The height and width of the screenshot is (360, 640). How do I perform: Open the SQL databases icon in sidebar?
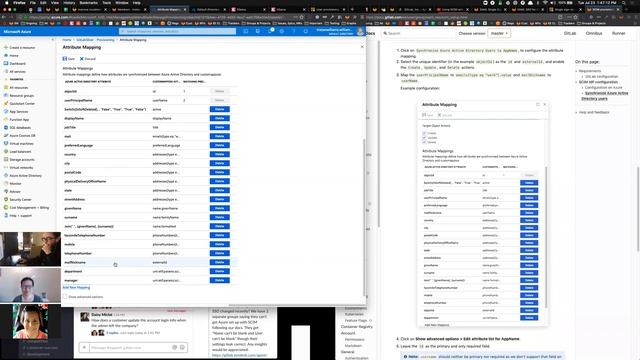pyautogui.click(x=6, y=127)
